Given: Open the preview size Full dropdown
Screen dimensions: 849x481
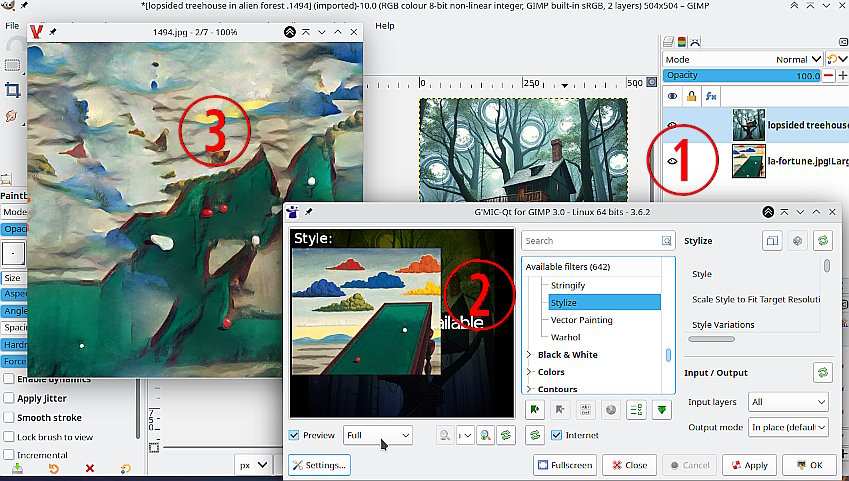Looking at the screenshot, I should pos(377,436).
